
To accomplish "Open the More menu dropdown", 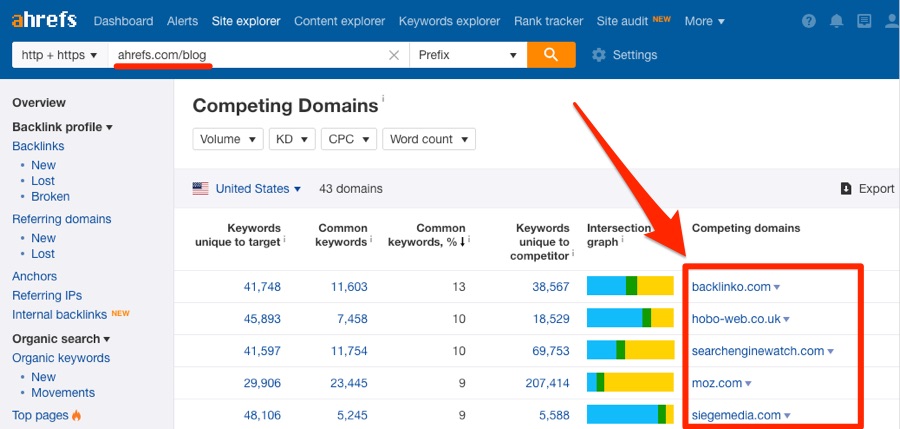I will (704, 21).
